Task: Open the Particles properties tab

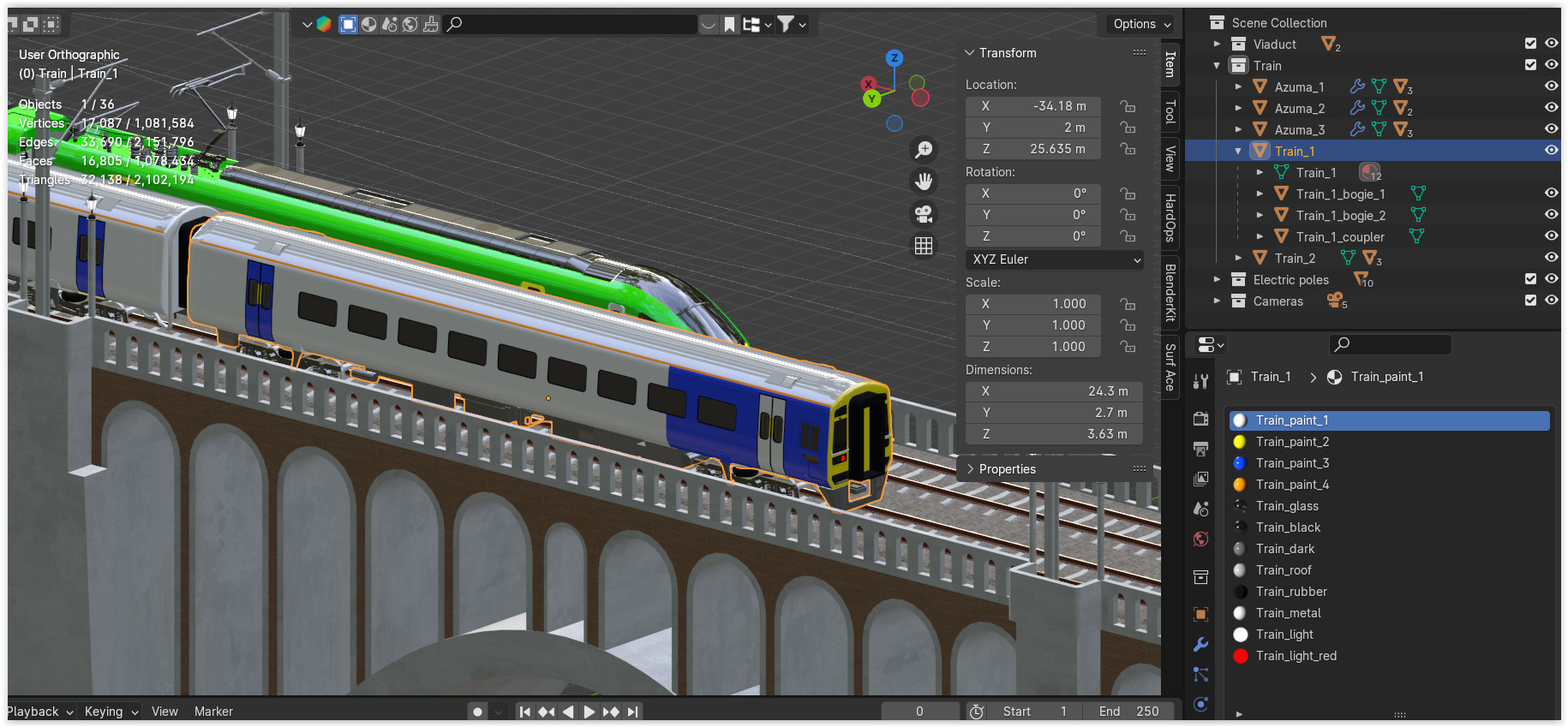Action: pyautogui.click(x=1200, y=675)
